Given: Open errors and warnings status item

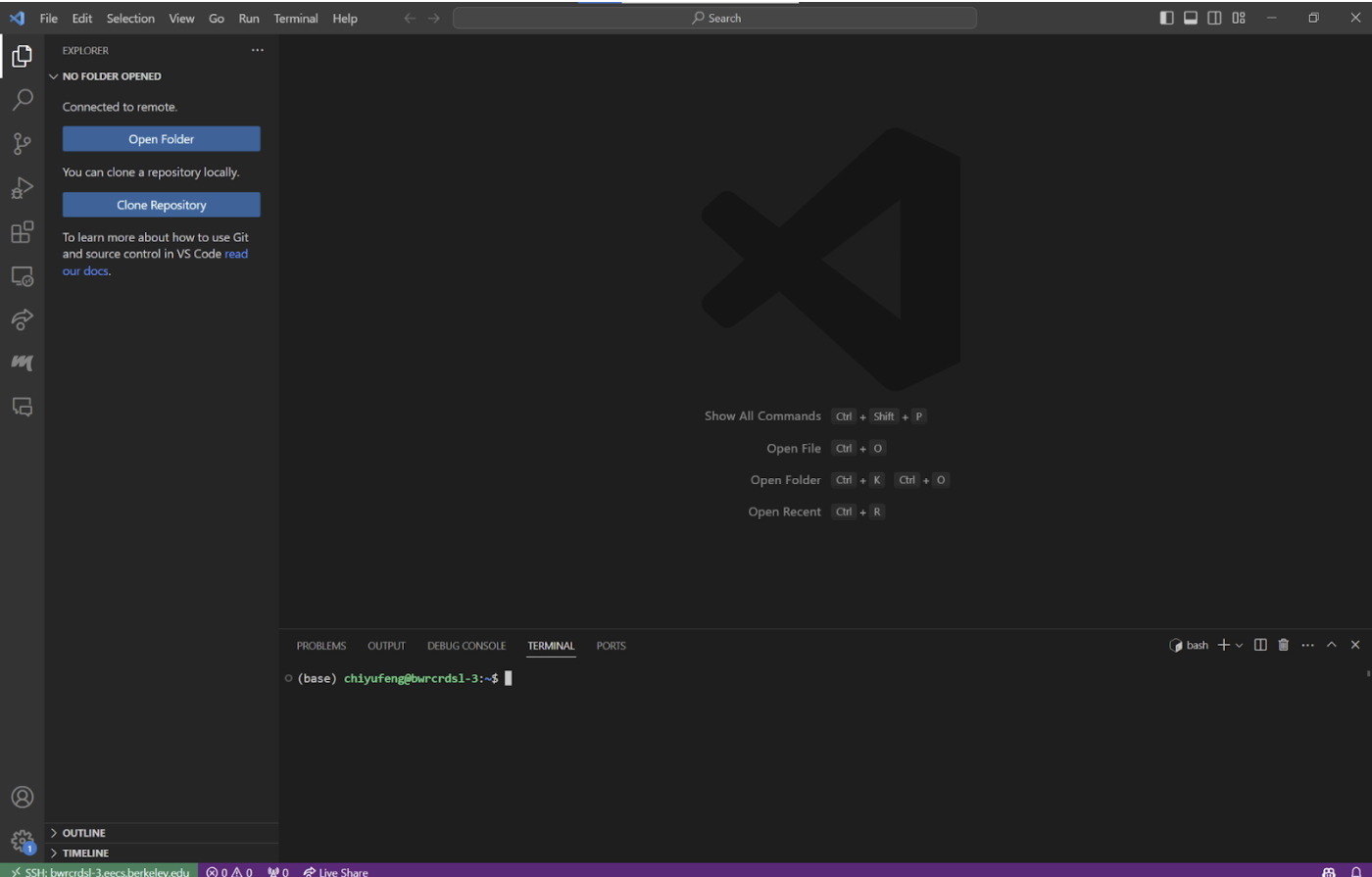Looking at the screenshot, I should click(229, 871).
